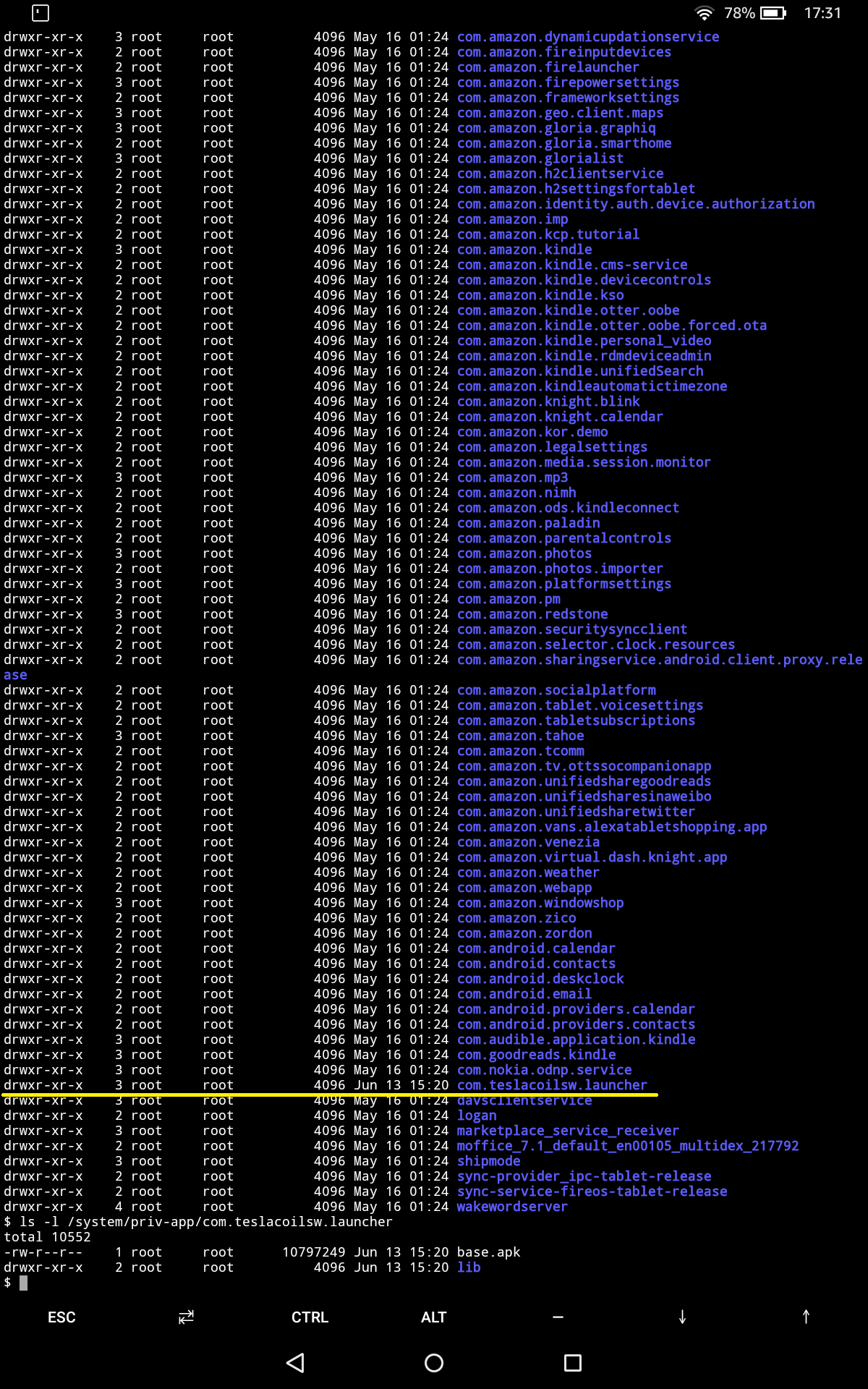Select com.amazon.redstone entry
The width and height of the screenshot is (868, 1389).
click(532, 614)
